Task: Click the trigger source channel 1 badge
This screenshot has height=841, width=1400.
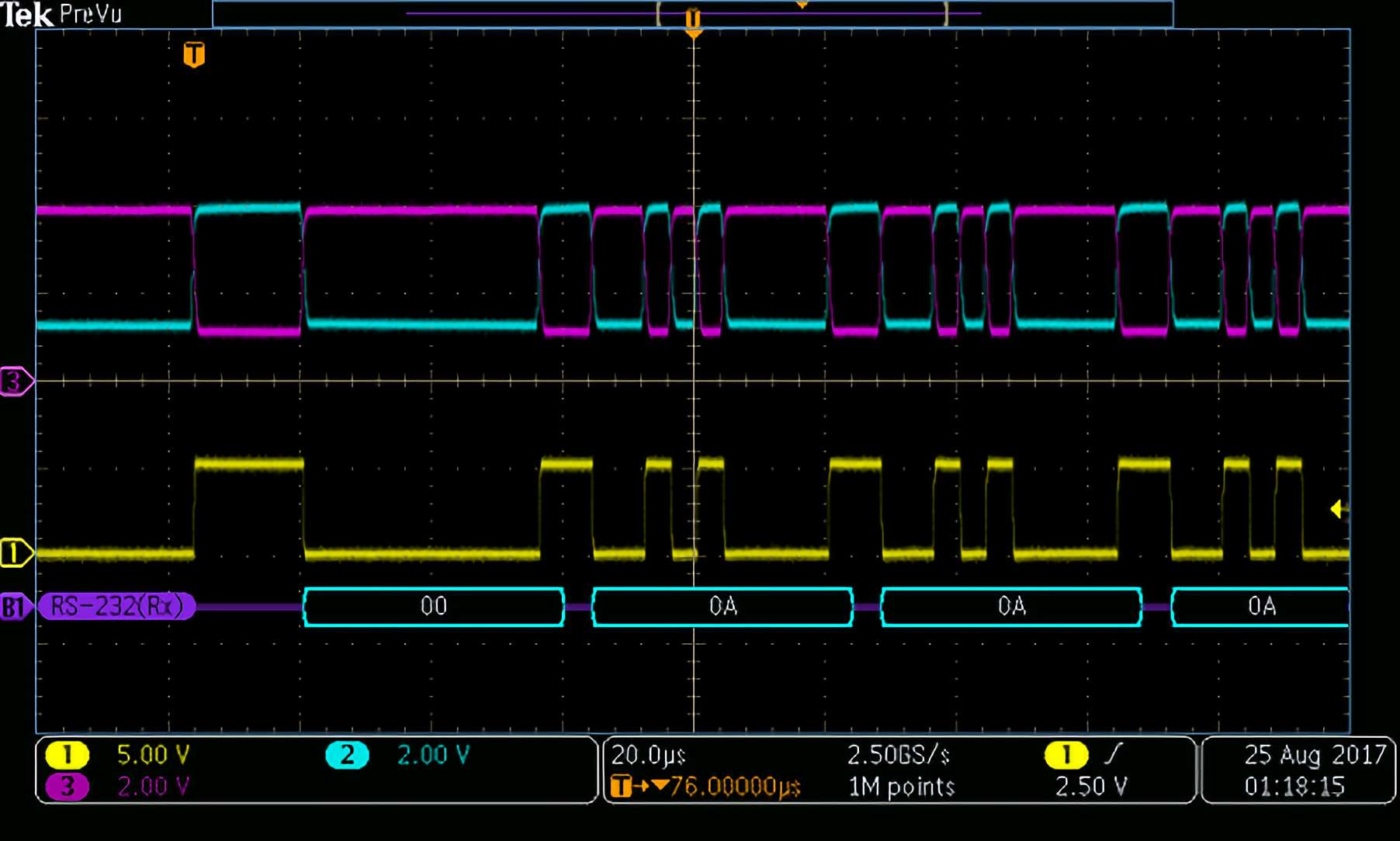Action: 1066,755
